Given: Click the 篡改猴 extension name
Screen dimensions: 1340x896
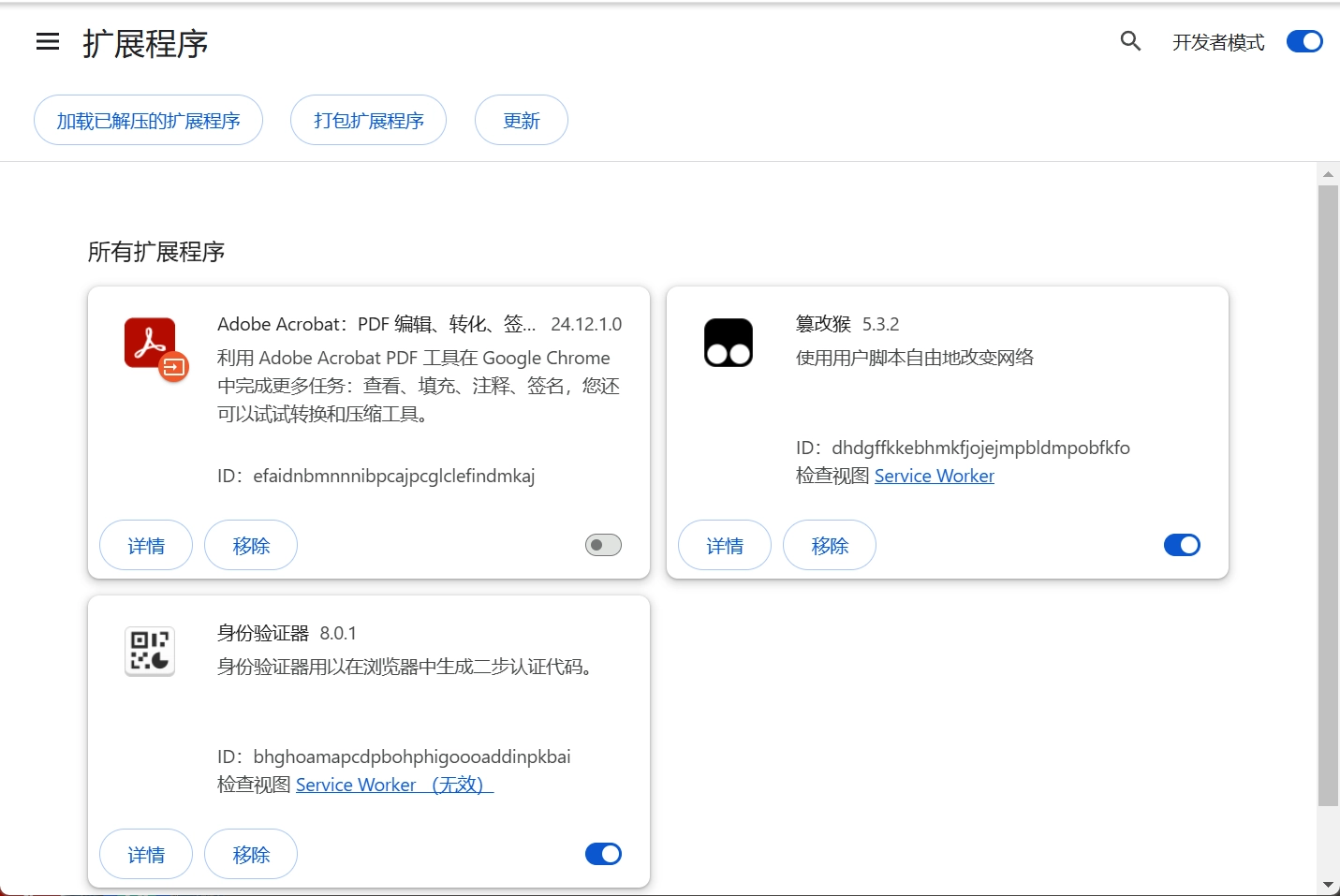Looking at the screenshot, I should coord(823,324).
